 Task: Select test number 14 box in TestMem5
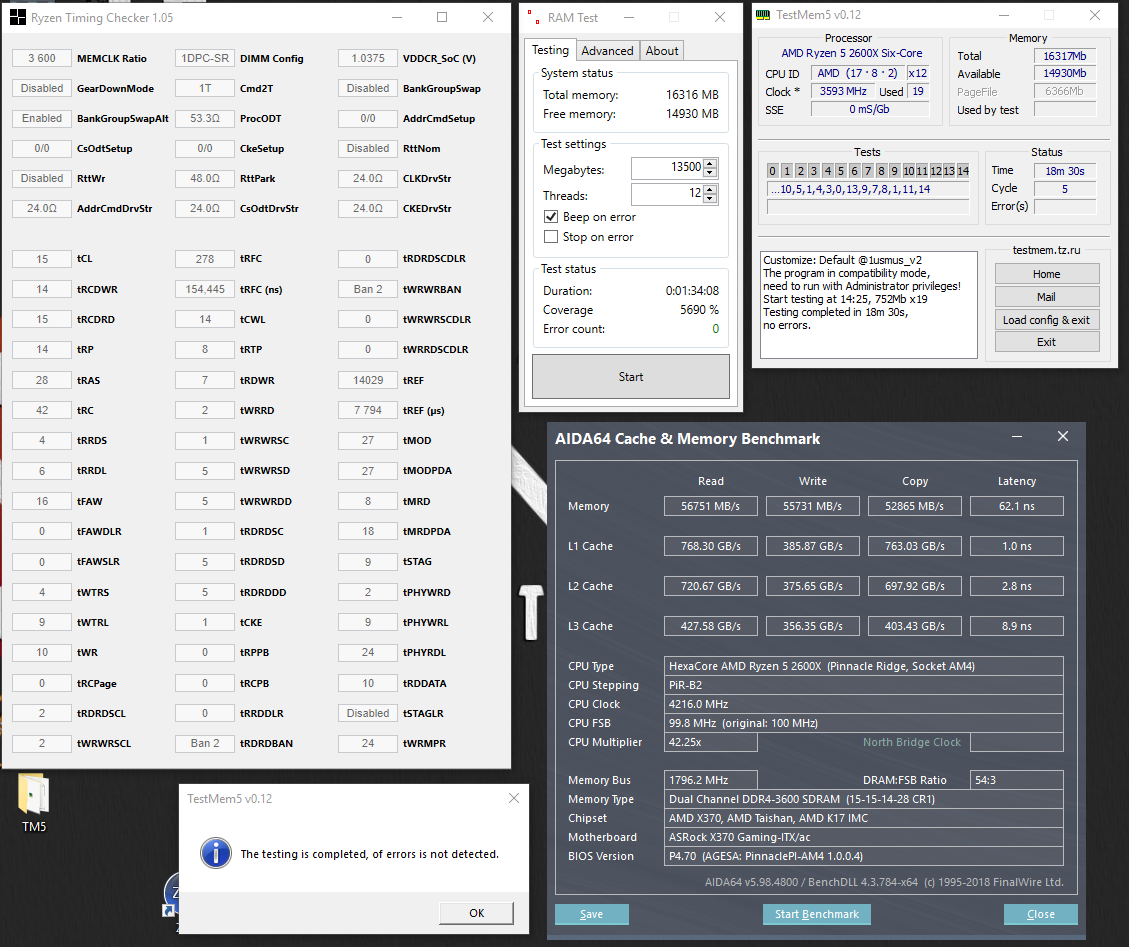[963, 171]
